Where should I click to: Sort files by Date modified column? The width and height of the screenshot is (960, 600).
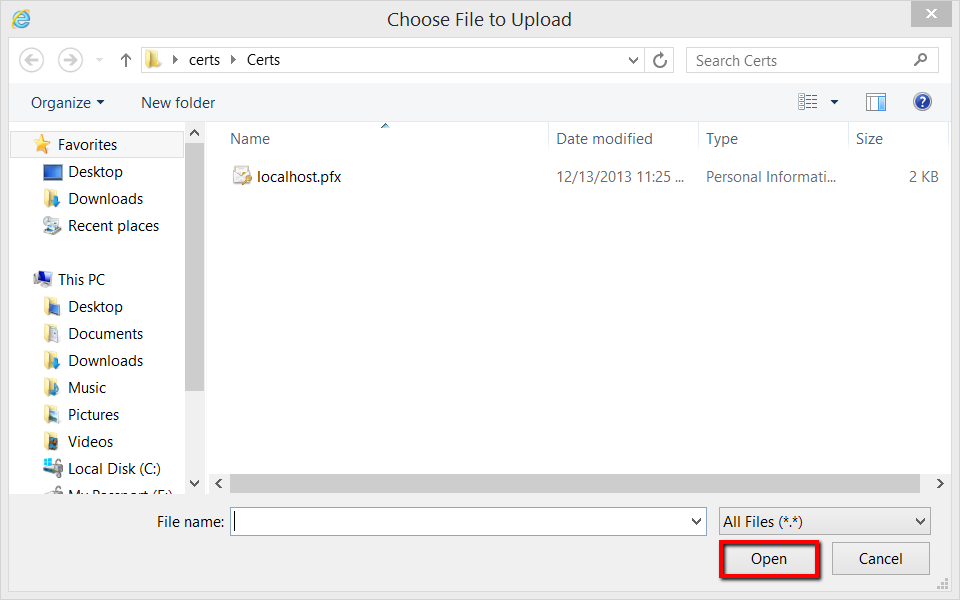click(604, 139)
